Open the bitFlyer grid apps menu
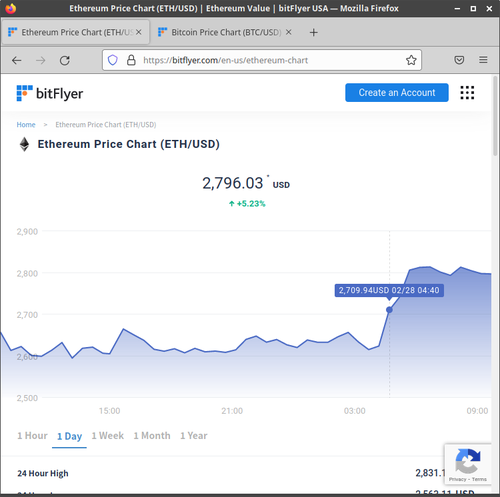The height and width of the screenshot is (497, 500). pos(467,93)
